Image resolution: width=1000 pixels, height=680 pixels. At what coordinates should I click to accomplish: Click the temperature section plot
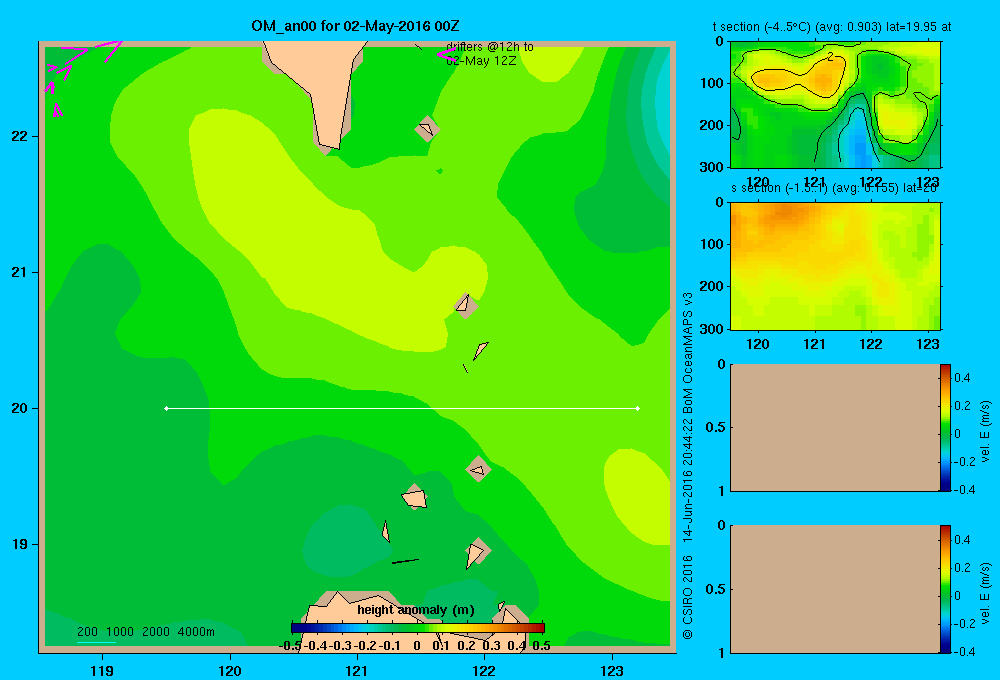pos(835,104)
